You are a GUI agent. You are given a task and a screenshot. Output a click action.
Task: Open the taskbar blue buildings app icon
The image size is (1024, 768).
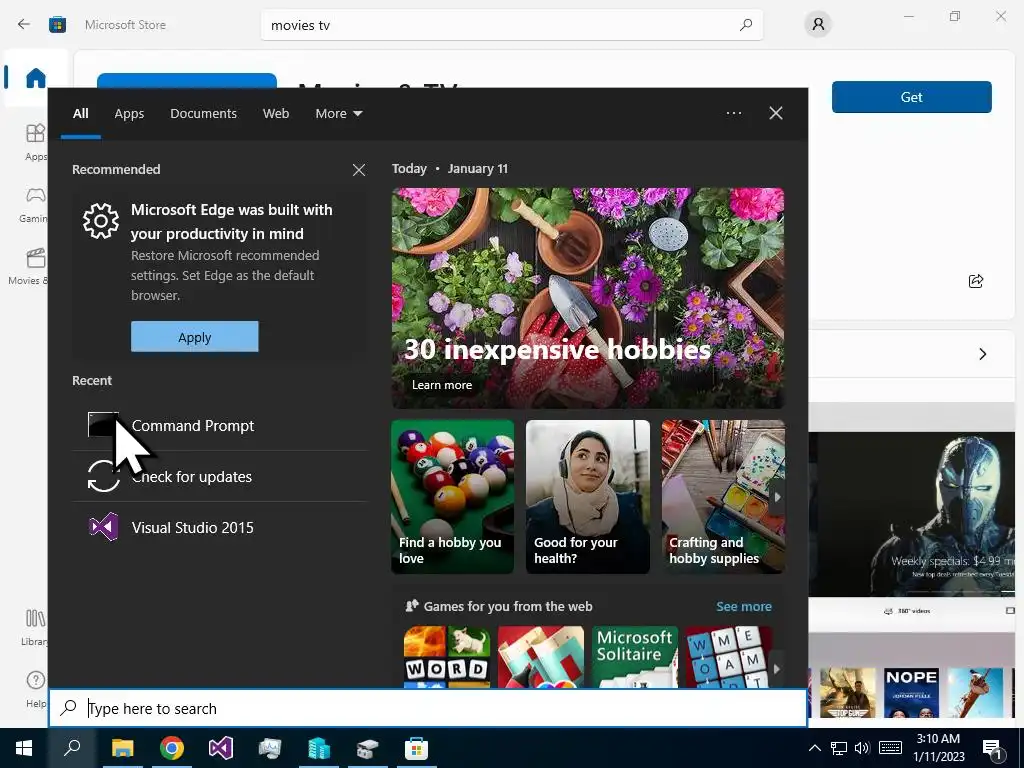(x=319, y=748)
